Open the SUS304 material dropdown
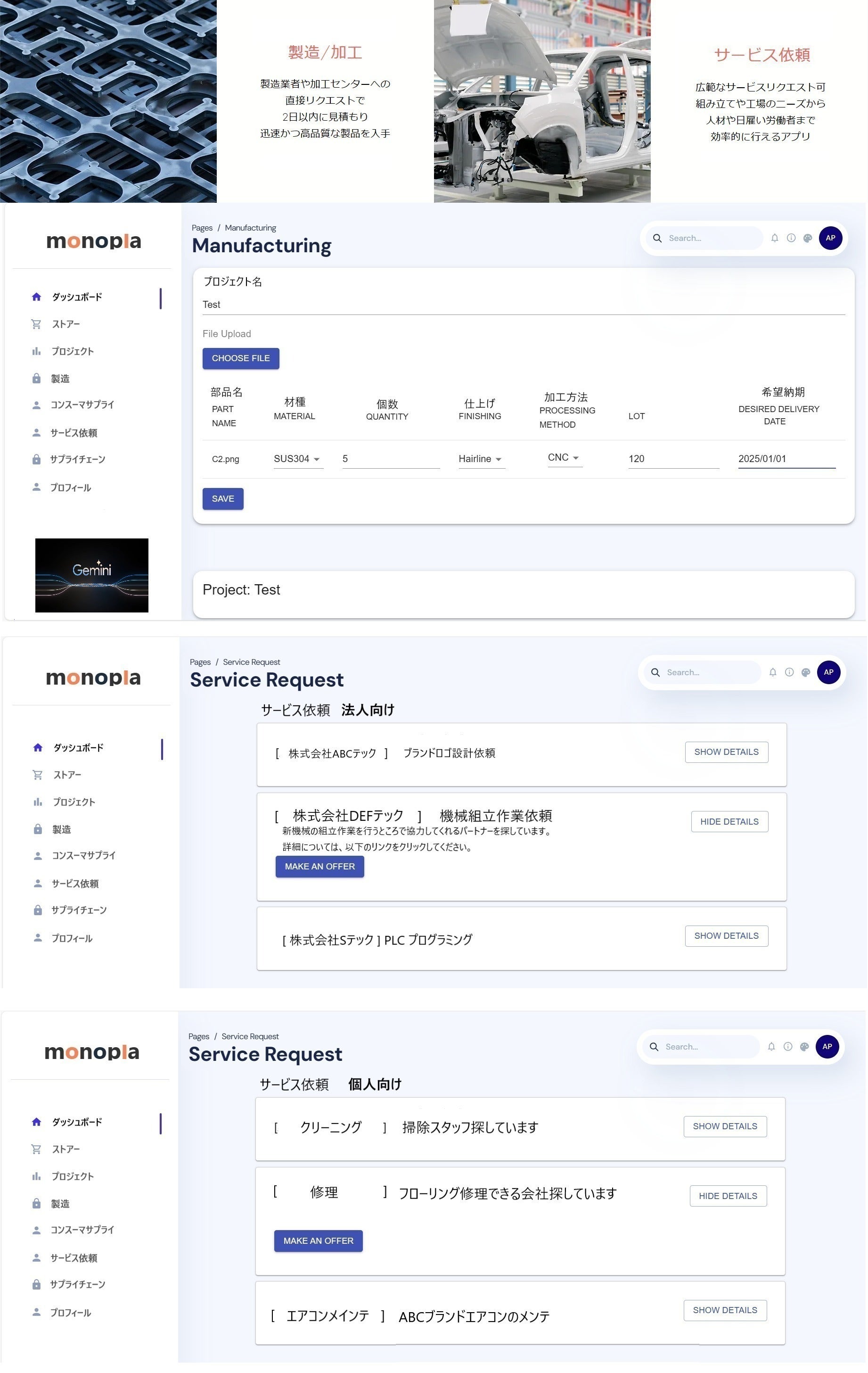The image size is (868, 1373). point(297,459)
